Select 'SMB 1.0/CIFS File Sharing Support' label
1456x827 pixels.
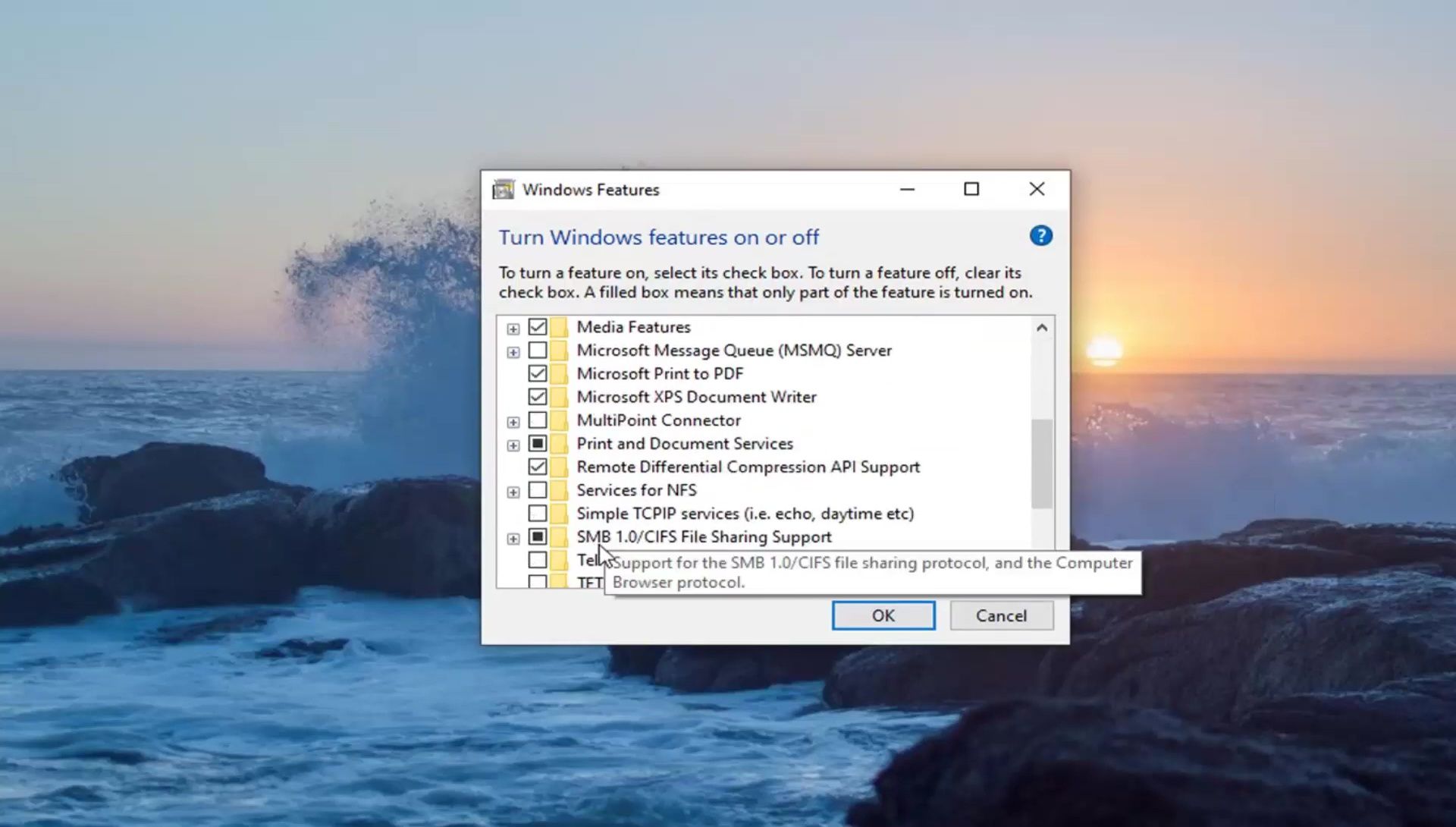(x=704, y=536)
